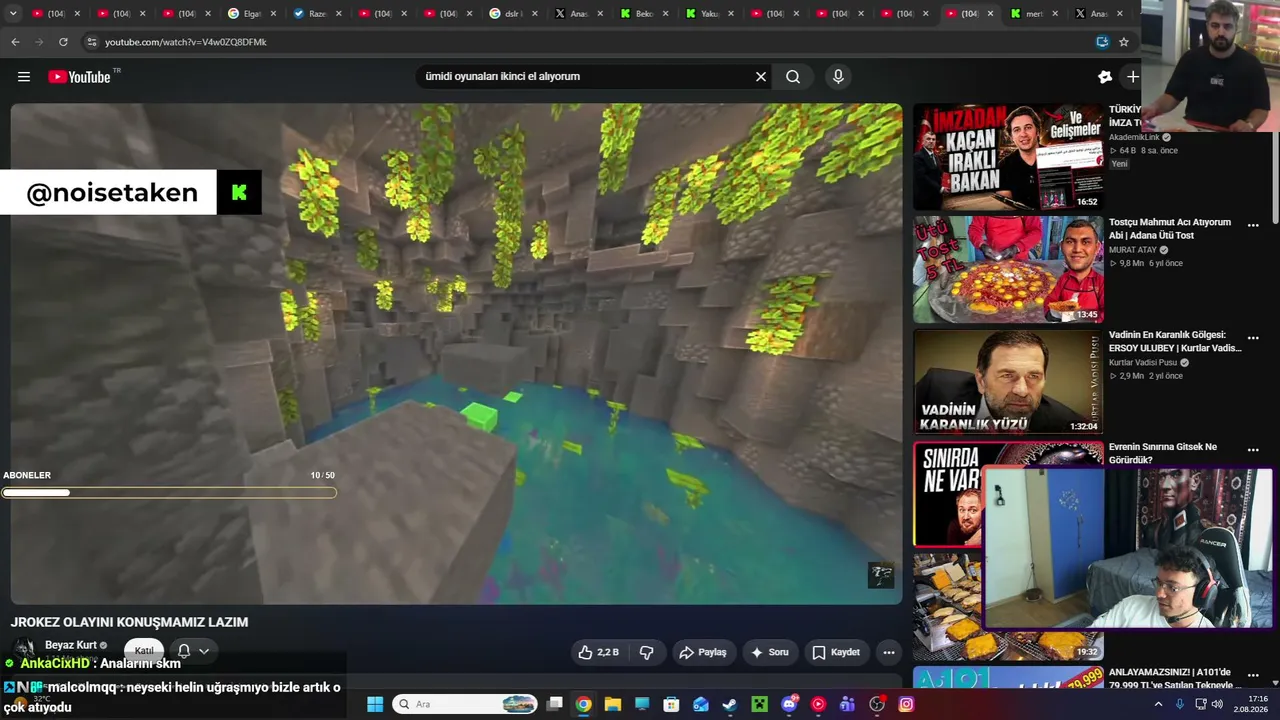Image resolution: width=1280 pixels, height=720 pixels.
Task: Open the Vadinin Karanlık Yüzü thumbnail
Action: point(1008,382)
